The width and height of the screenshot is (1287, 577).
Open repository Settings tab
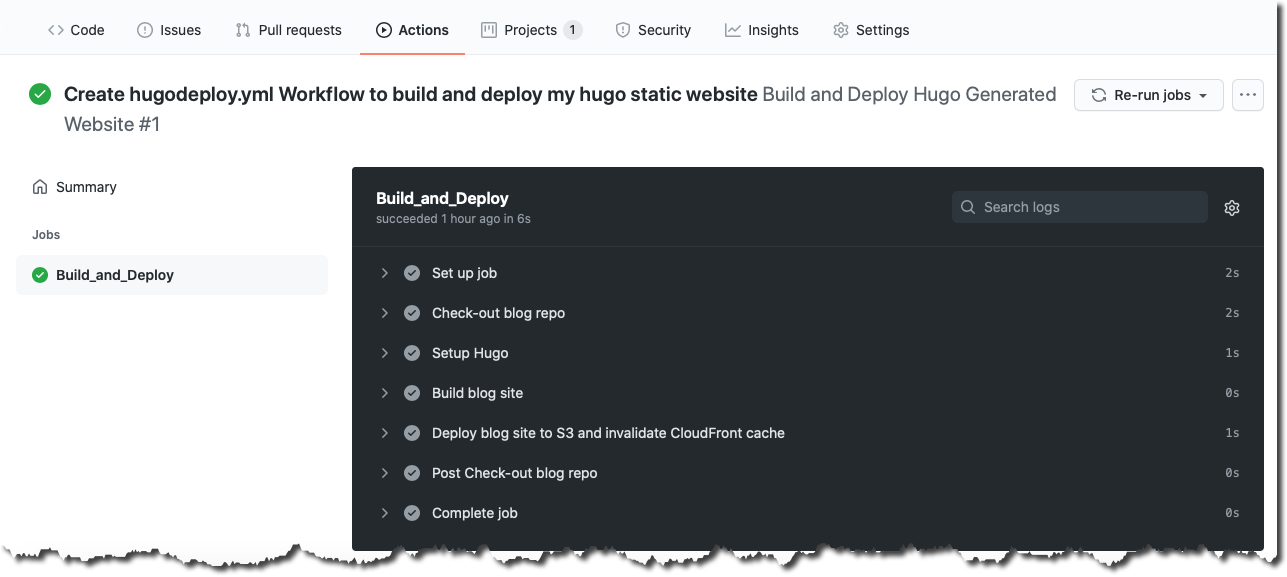coord(871,30)
